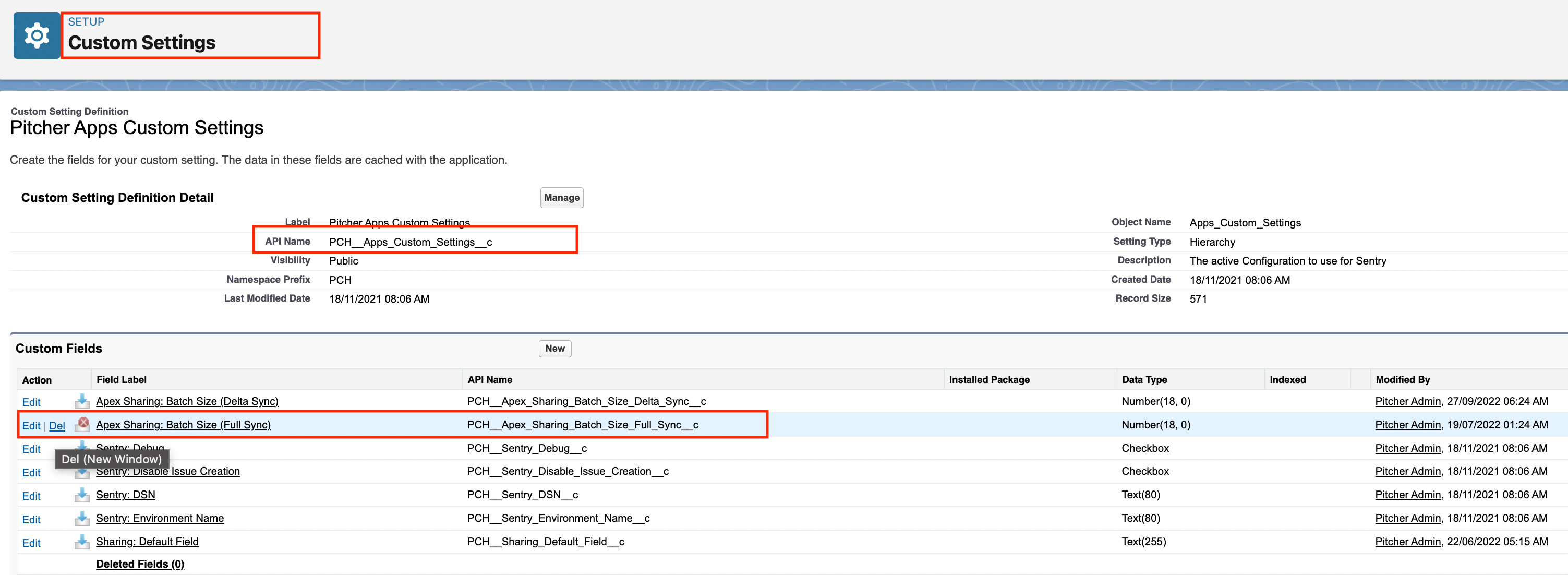Click the download icon beside Sentry: Environment Name
This screenshot has width=1568, height=575.
point(83,518)
